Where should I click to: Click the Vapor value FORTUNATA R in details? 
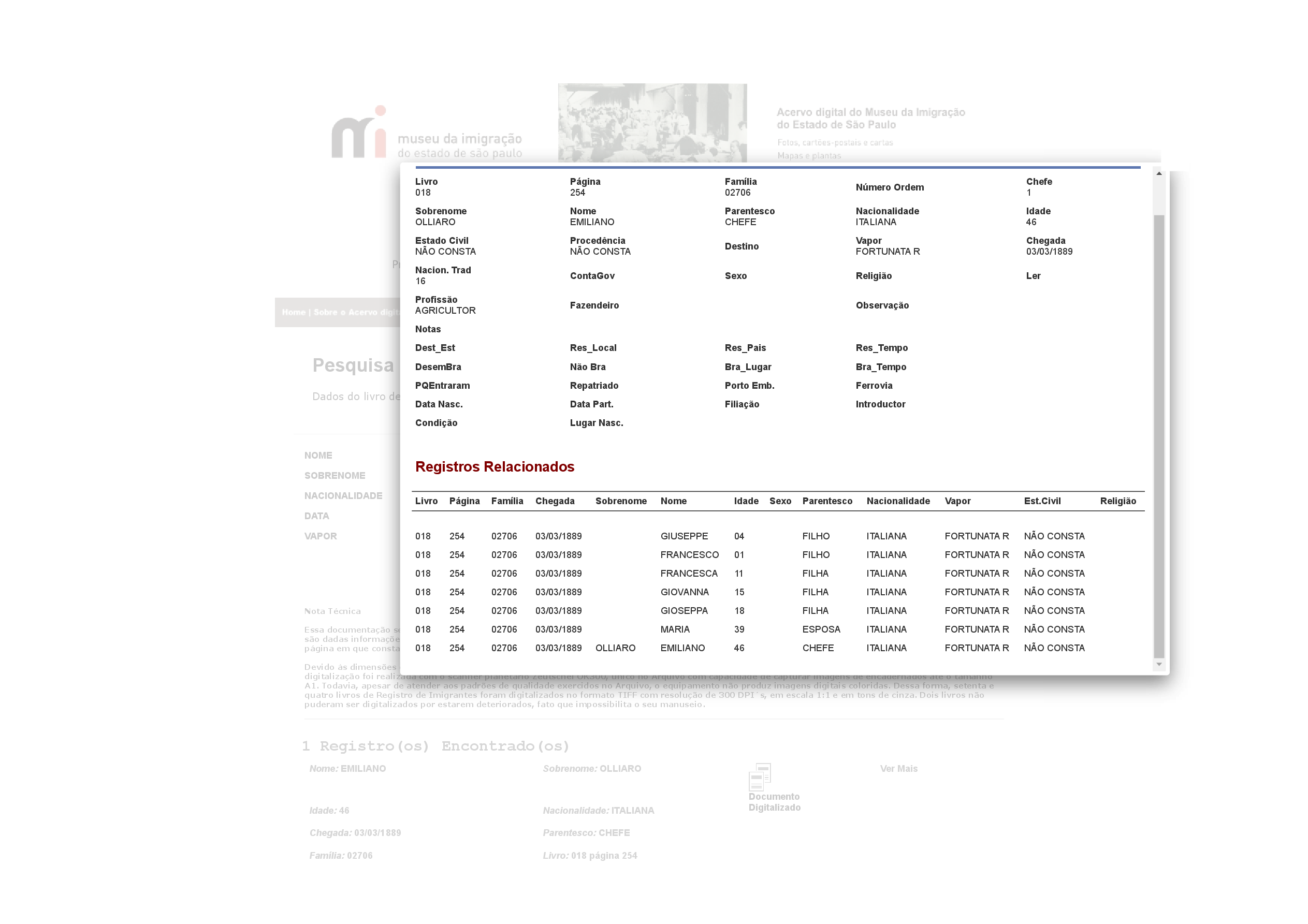pyautogui.click(x=887, y=251)
